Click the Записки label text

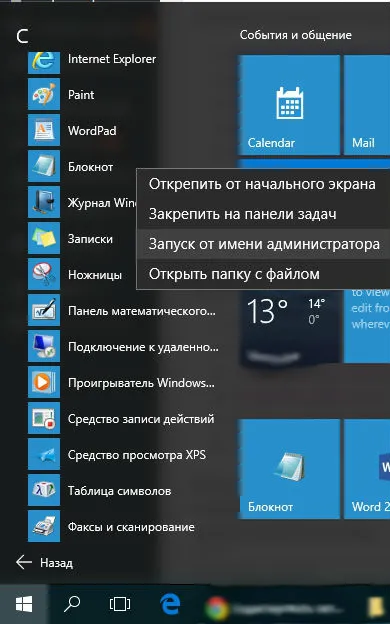click(90, 239)
